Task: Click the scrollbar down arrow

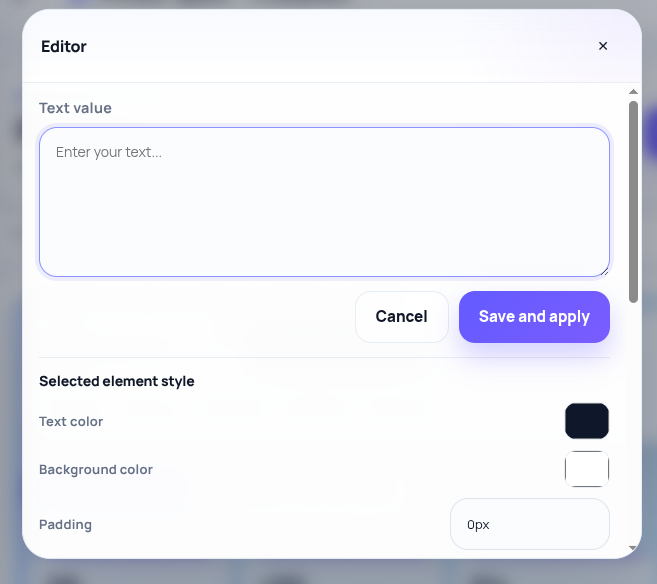Action: tap(633, 548)
